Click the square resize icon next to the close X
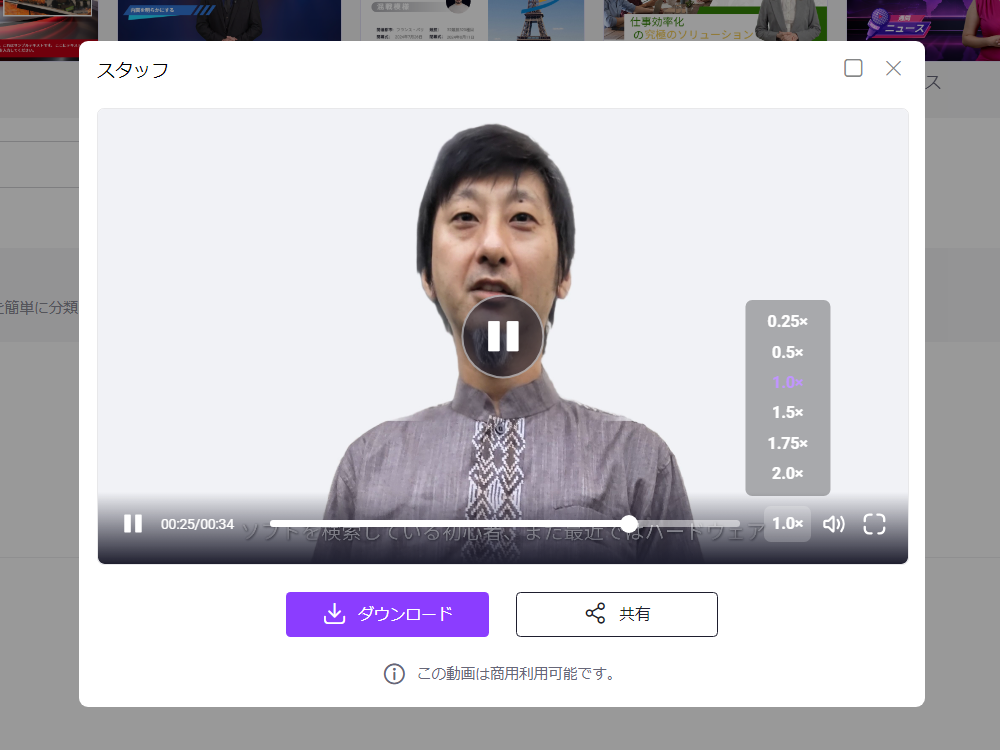Image resolution: width=1000 pixels, height=750 pixels. pyautogui.click(x=853, y=68)
